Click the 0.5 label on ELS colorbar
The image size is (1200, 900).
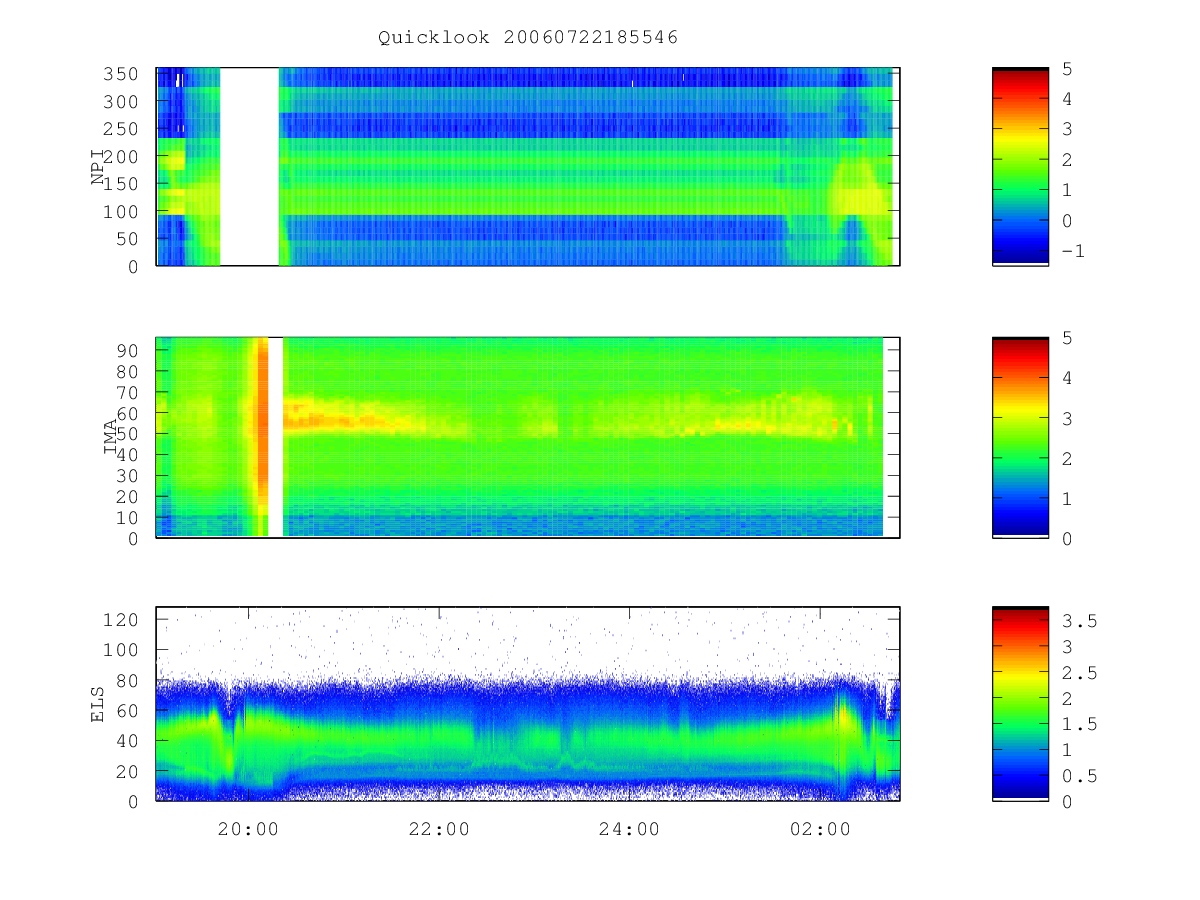tap(1080, 776)
